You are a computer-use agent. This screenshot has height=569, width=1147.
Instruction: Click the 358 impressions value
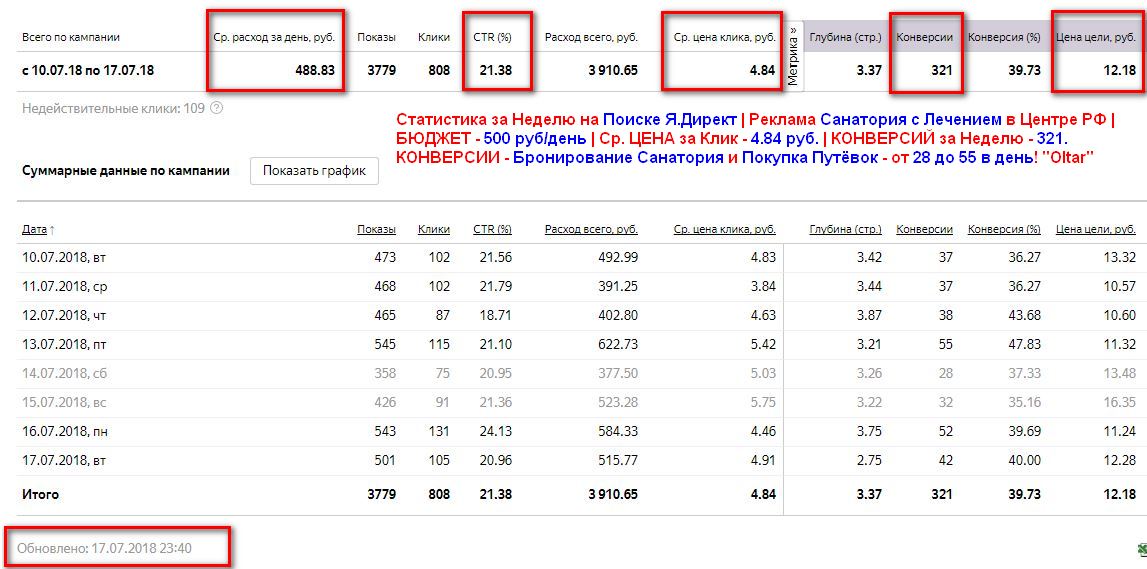[x=384, y=374]
